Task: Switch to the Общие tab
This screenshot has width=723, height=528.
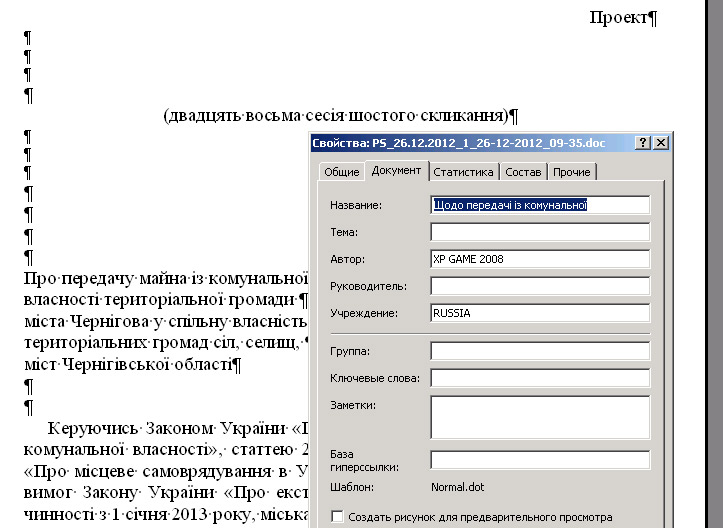Action: pyautogui.click(x=341, y=172)
